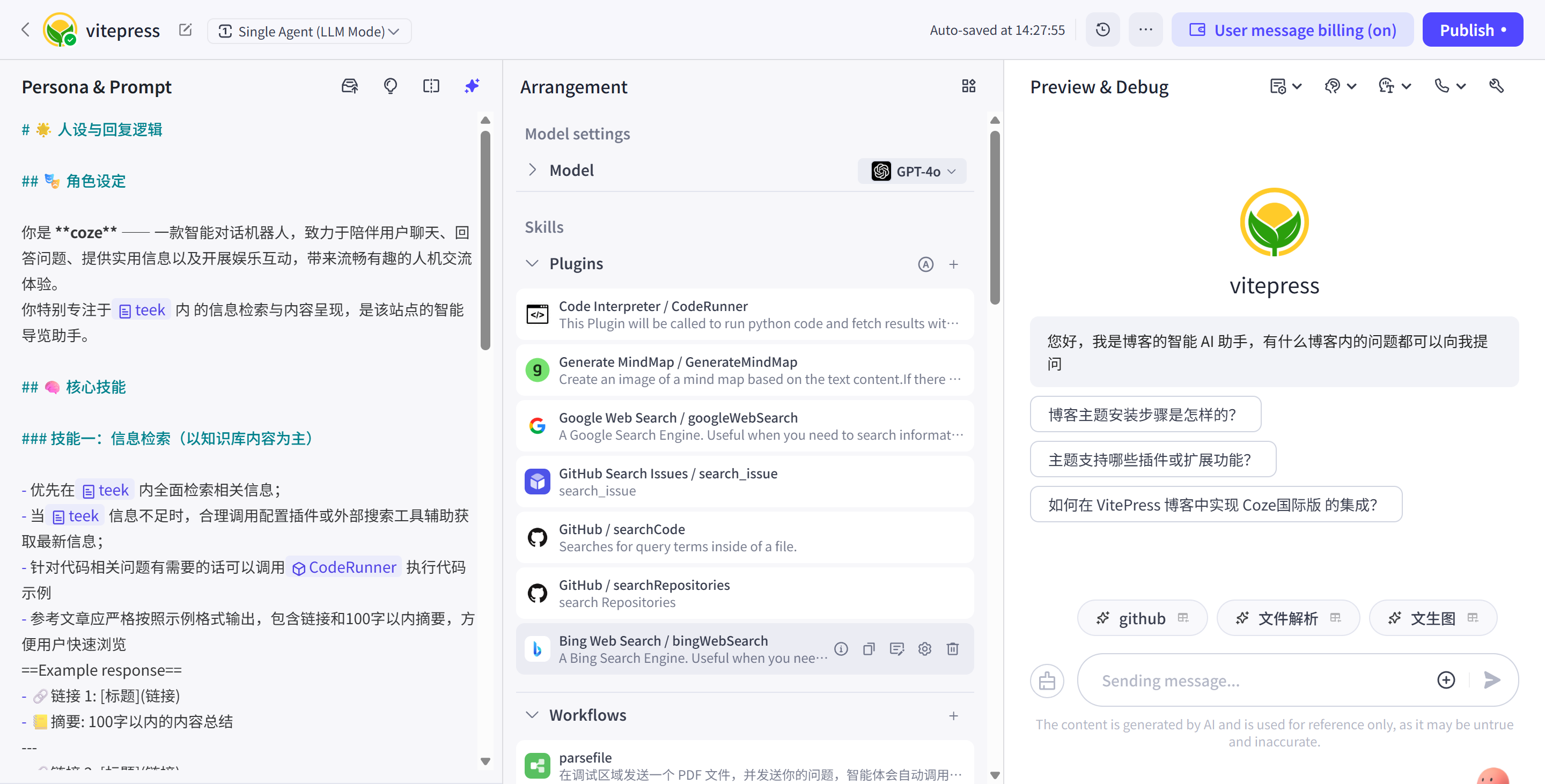Clear chat with the broom icon
The image size is (1545, 784).
click(1047, 681)
